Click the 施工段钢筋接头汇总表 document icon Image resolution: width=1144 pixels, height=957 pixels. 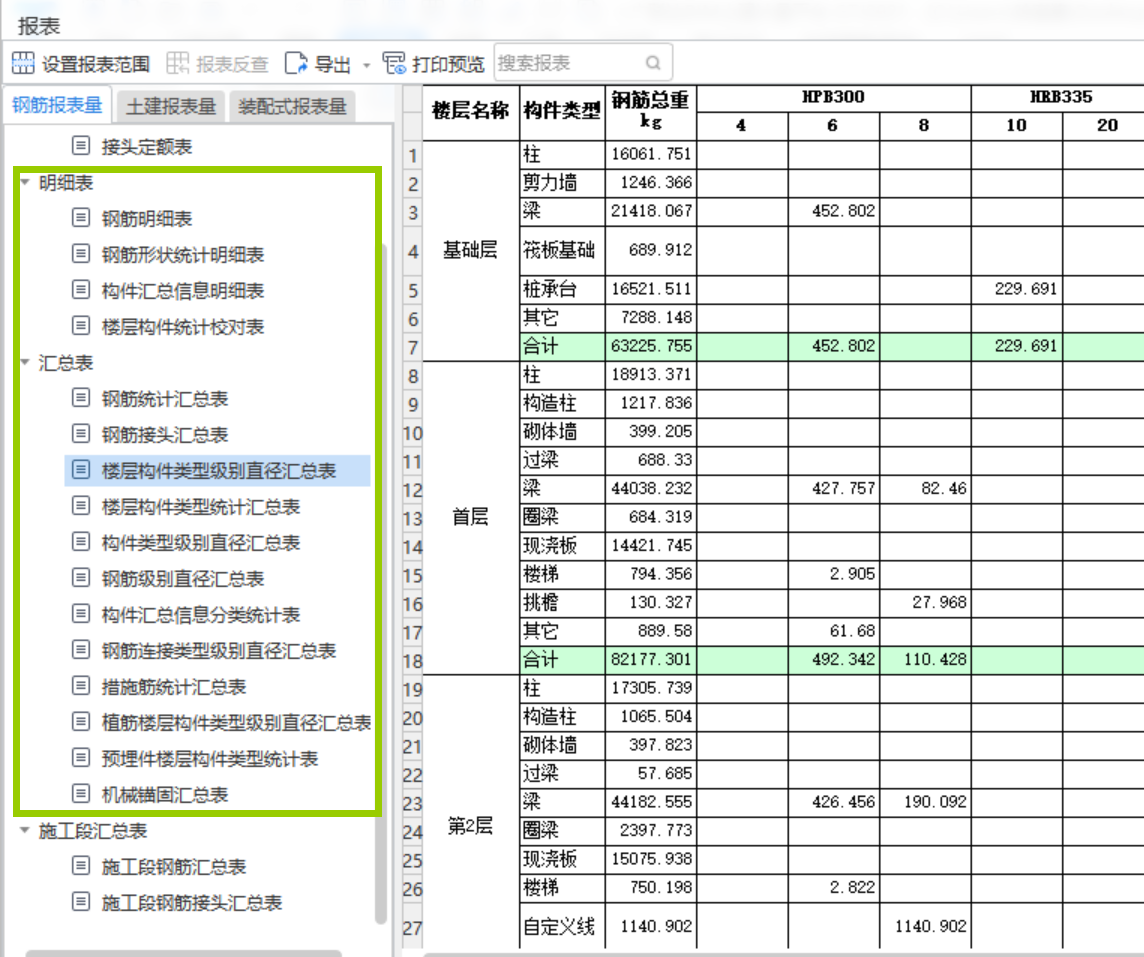81,902
